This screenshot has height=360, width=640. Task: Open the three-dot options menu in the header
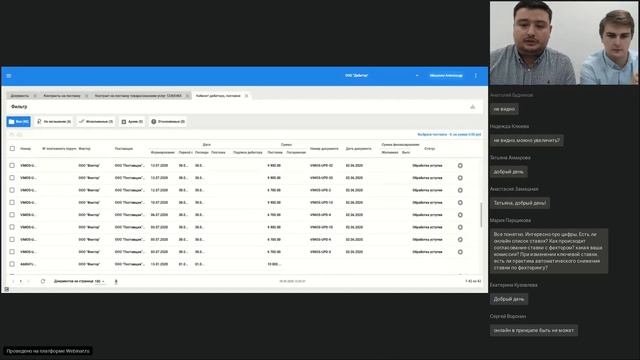tap(476, 76)
